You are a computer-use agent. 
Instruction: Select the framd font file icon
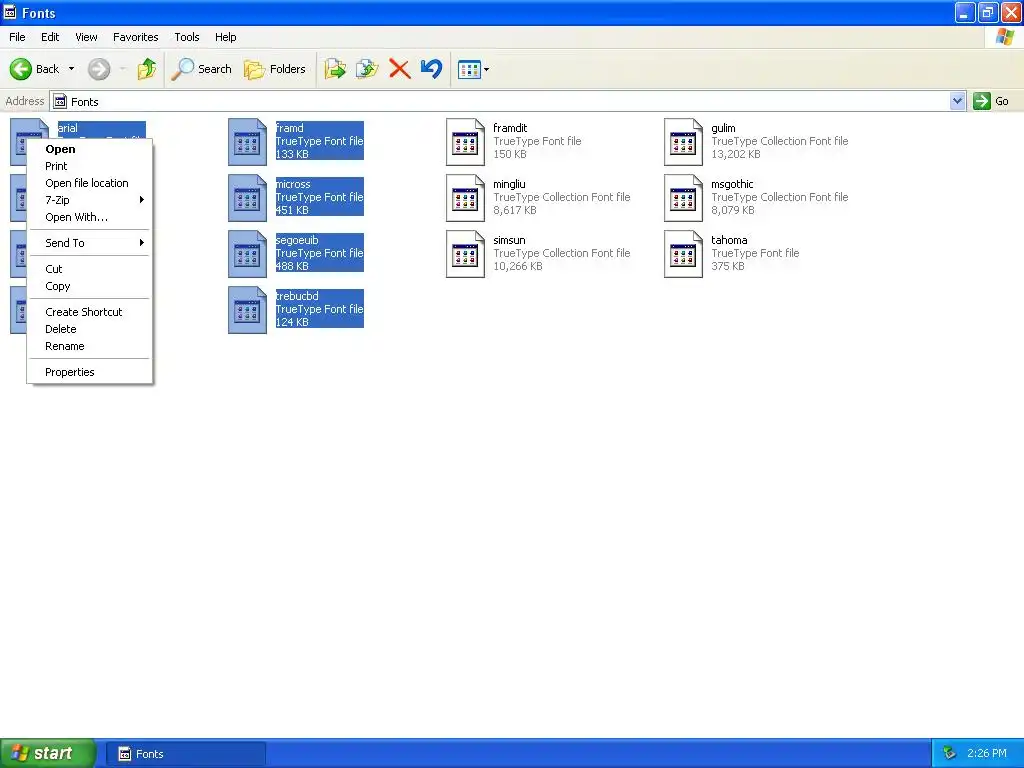click(248, 142)
